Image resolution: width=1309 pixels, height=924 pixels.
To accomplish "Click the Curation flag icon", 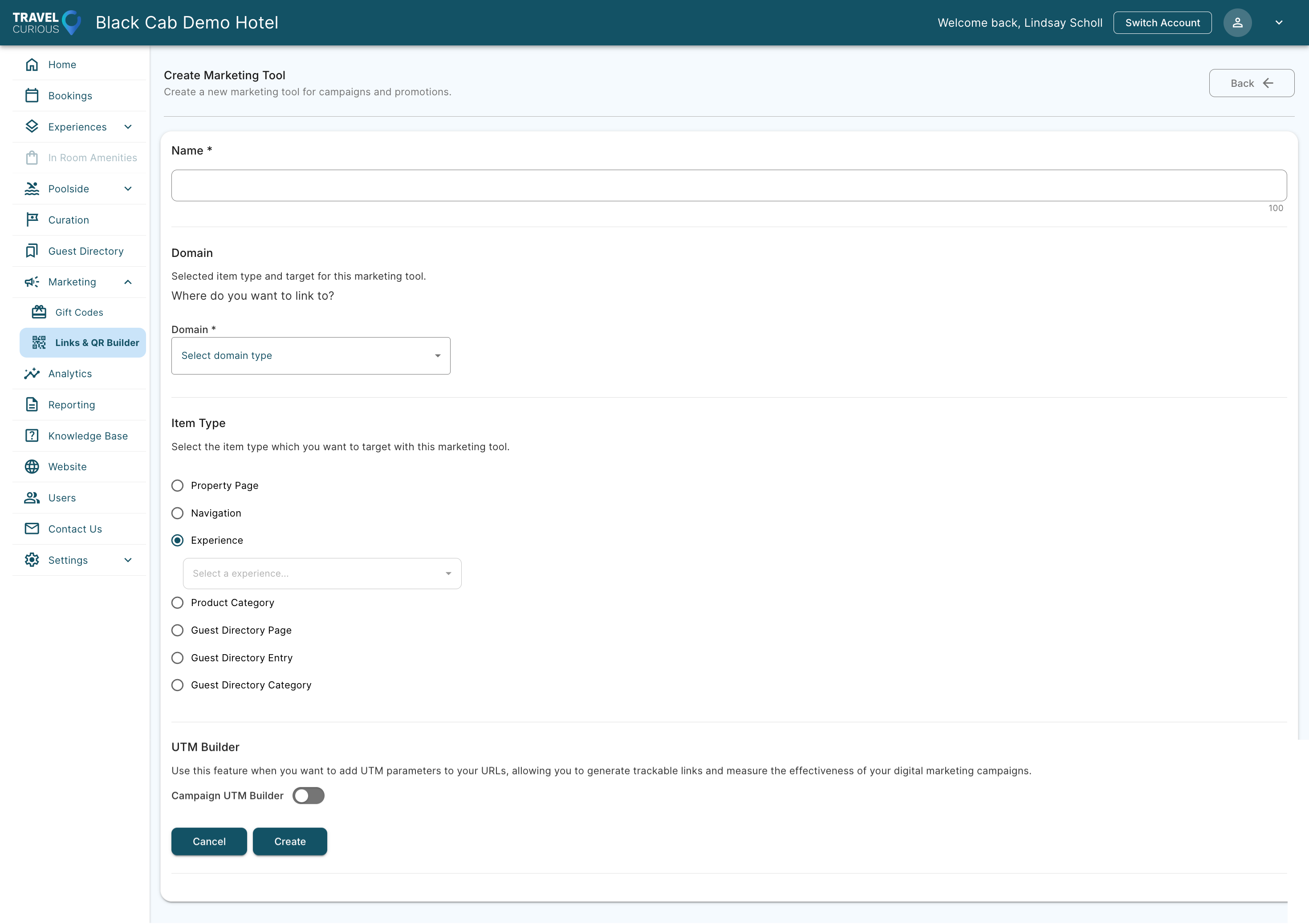I will point(32,220).
